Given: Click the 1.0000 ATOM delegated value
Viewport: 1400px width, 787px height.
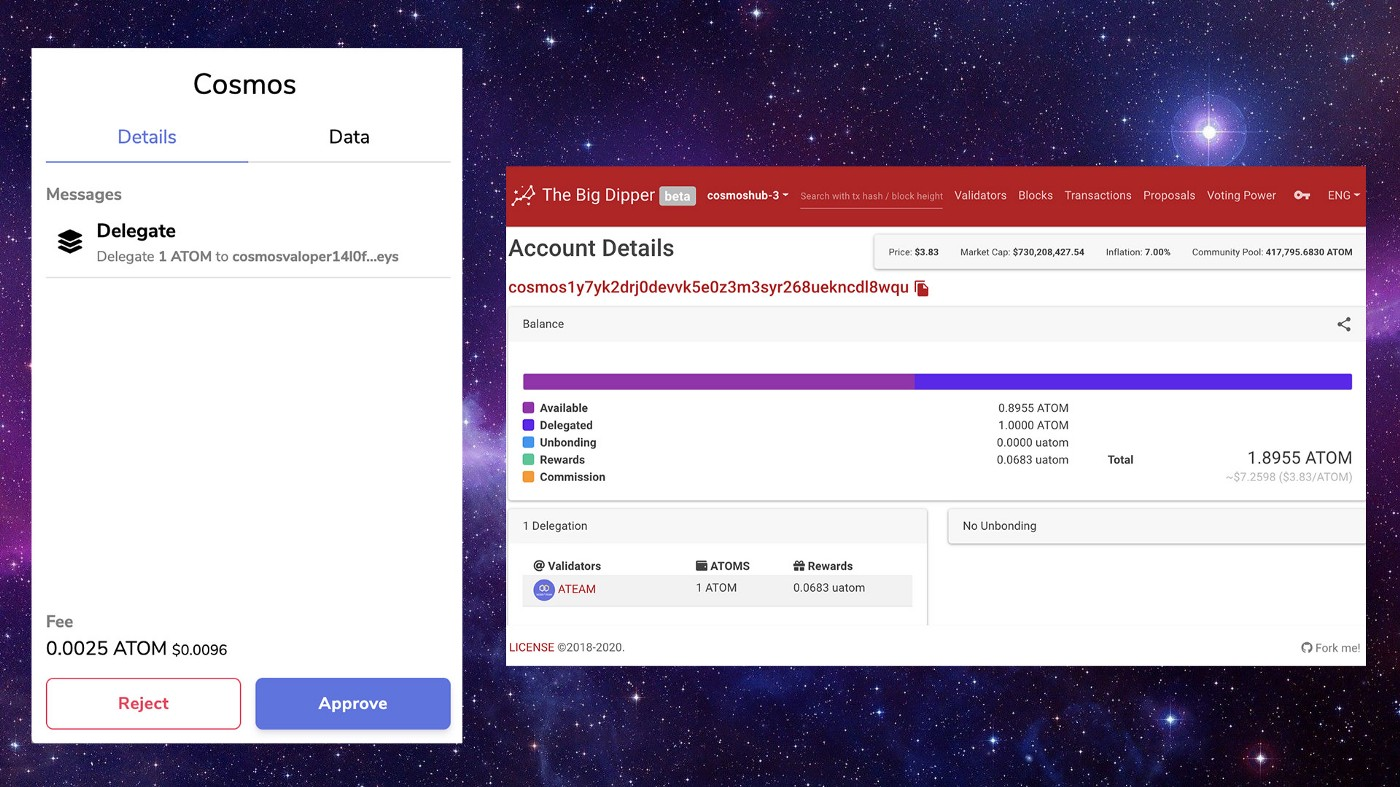Looking at the screenshot, I should (1033, 425).
